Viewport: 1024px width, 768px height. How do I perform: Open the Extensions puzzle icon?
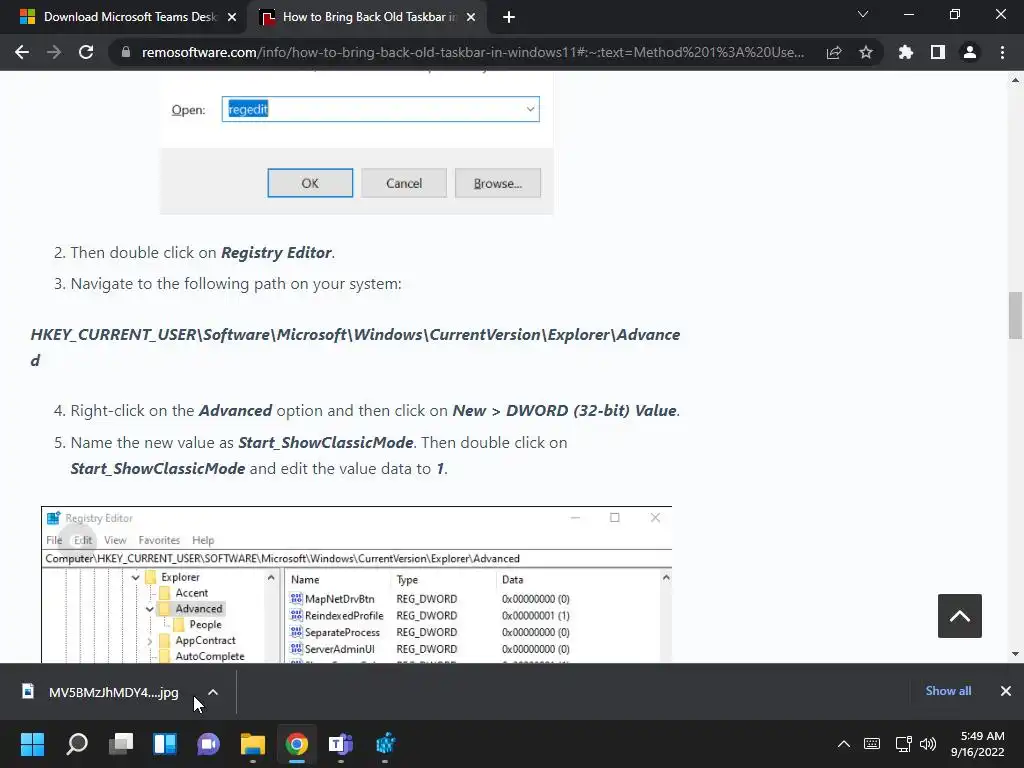coord(906,52)
